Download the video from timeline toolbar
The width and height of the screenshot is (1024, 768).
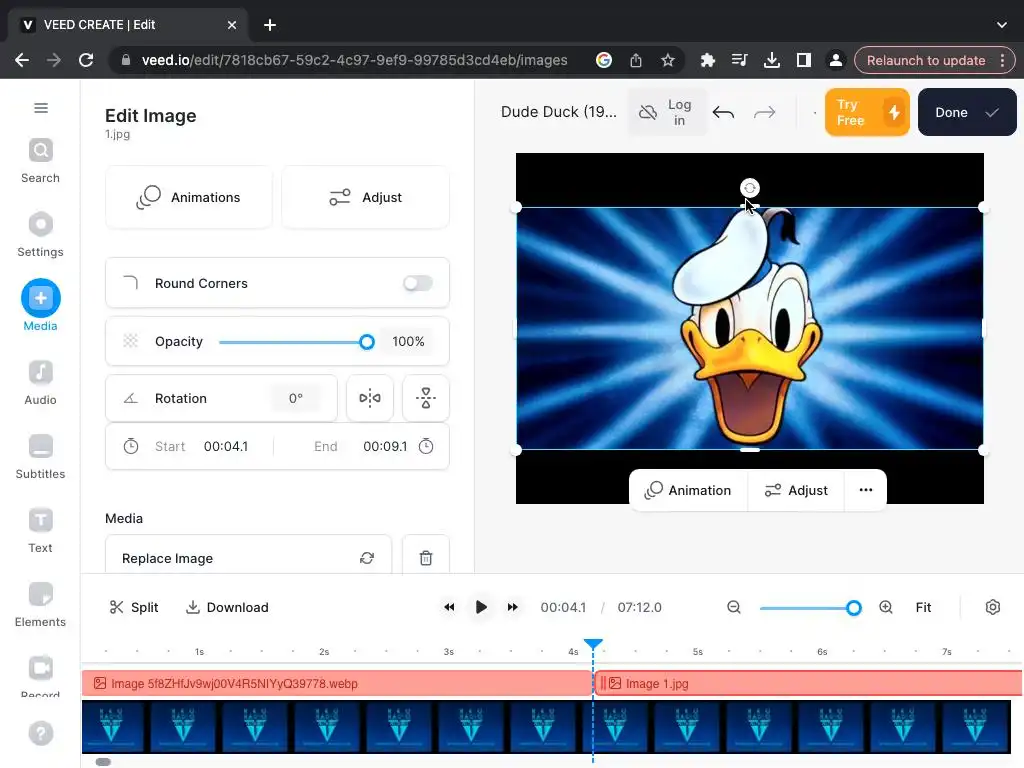click(x=227, y=607)
